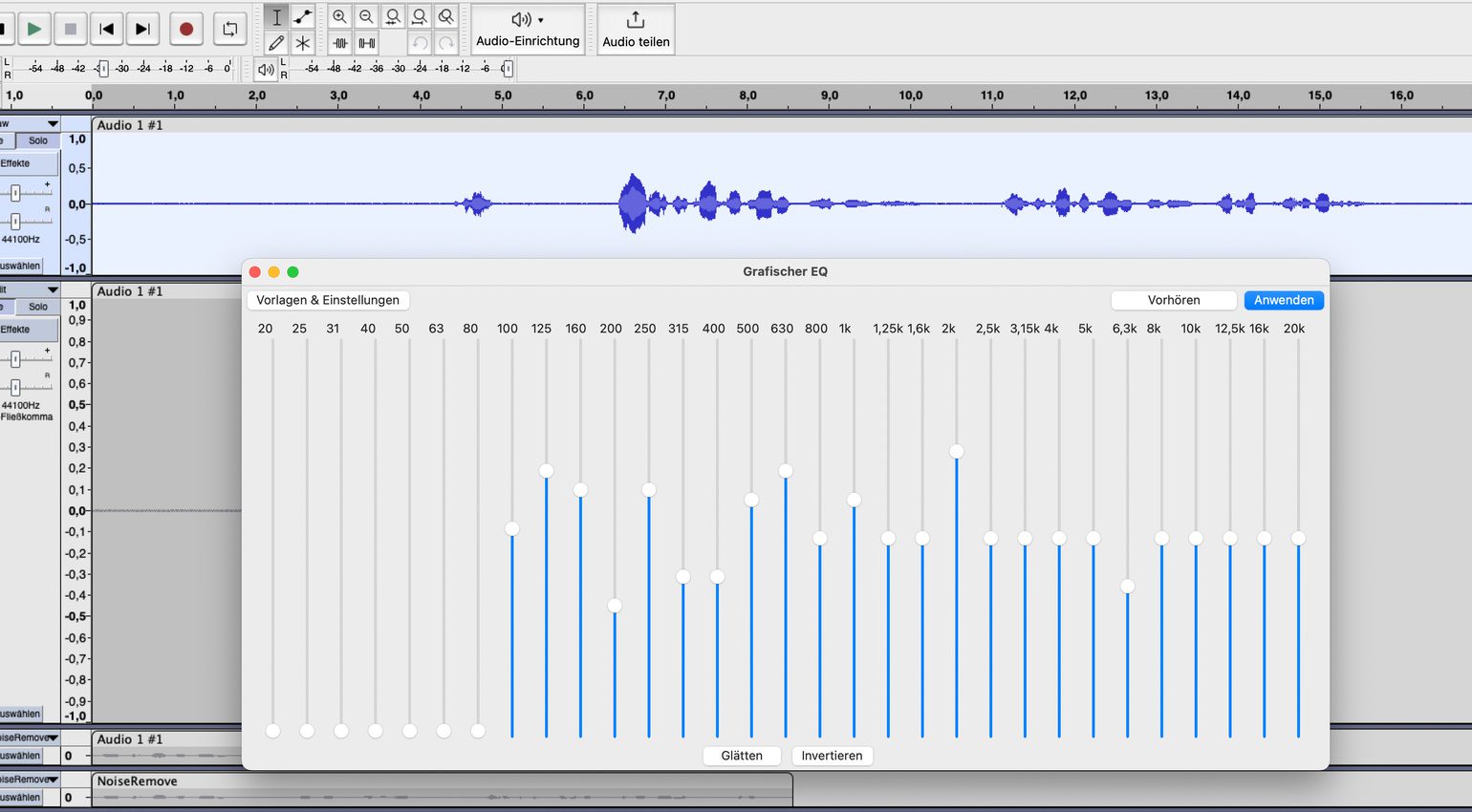Toggle the Loop playback button
Viewport: 1472px width, 812px height.
(x=229, y=29)
